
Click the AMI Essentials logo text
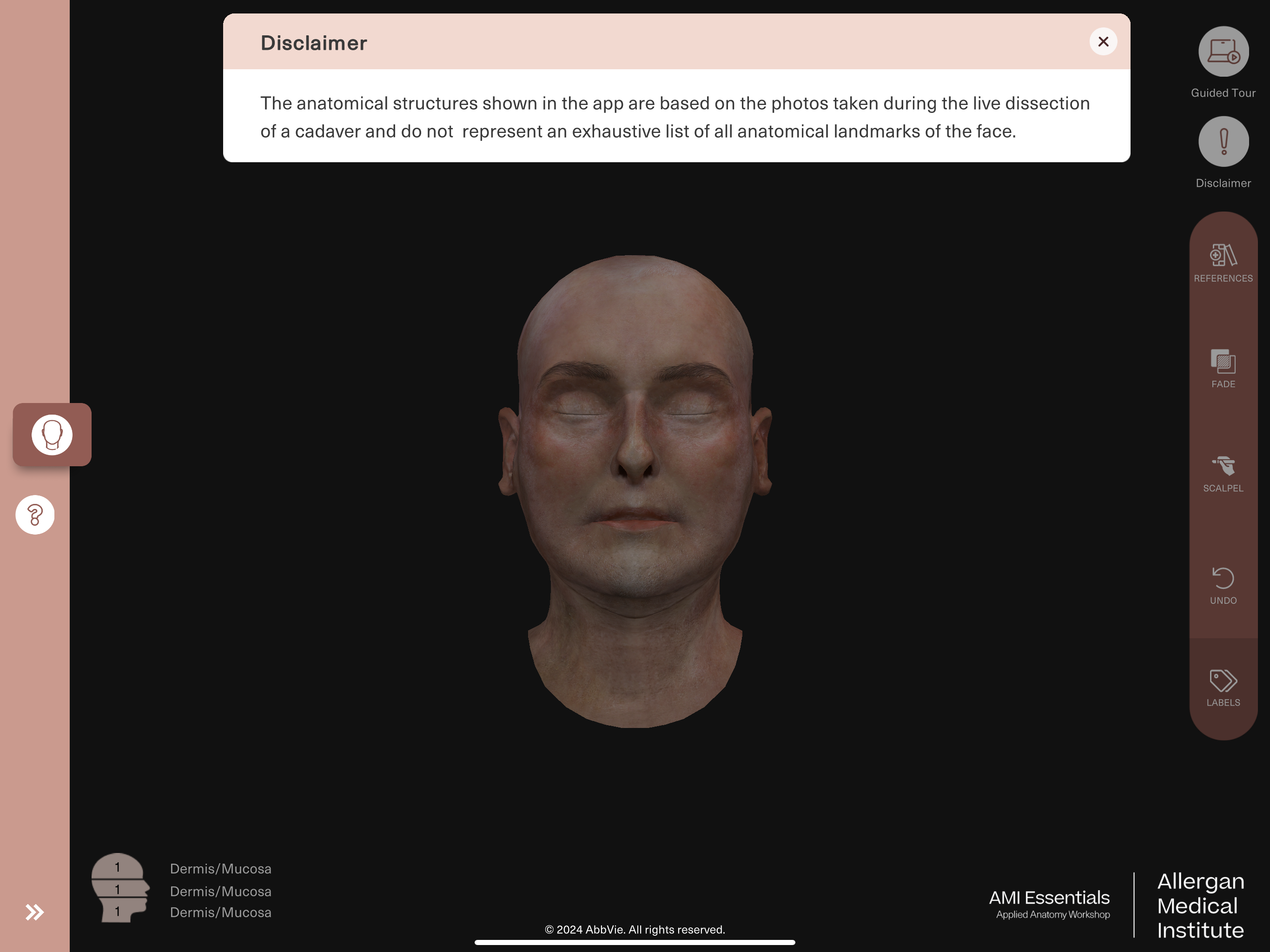tap(1049, 898)
